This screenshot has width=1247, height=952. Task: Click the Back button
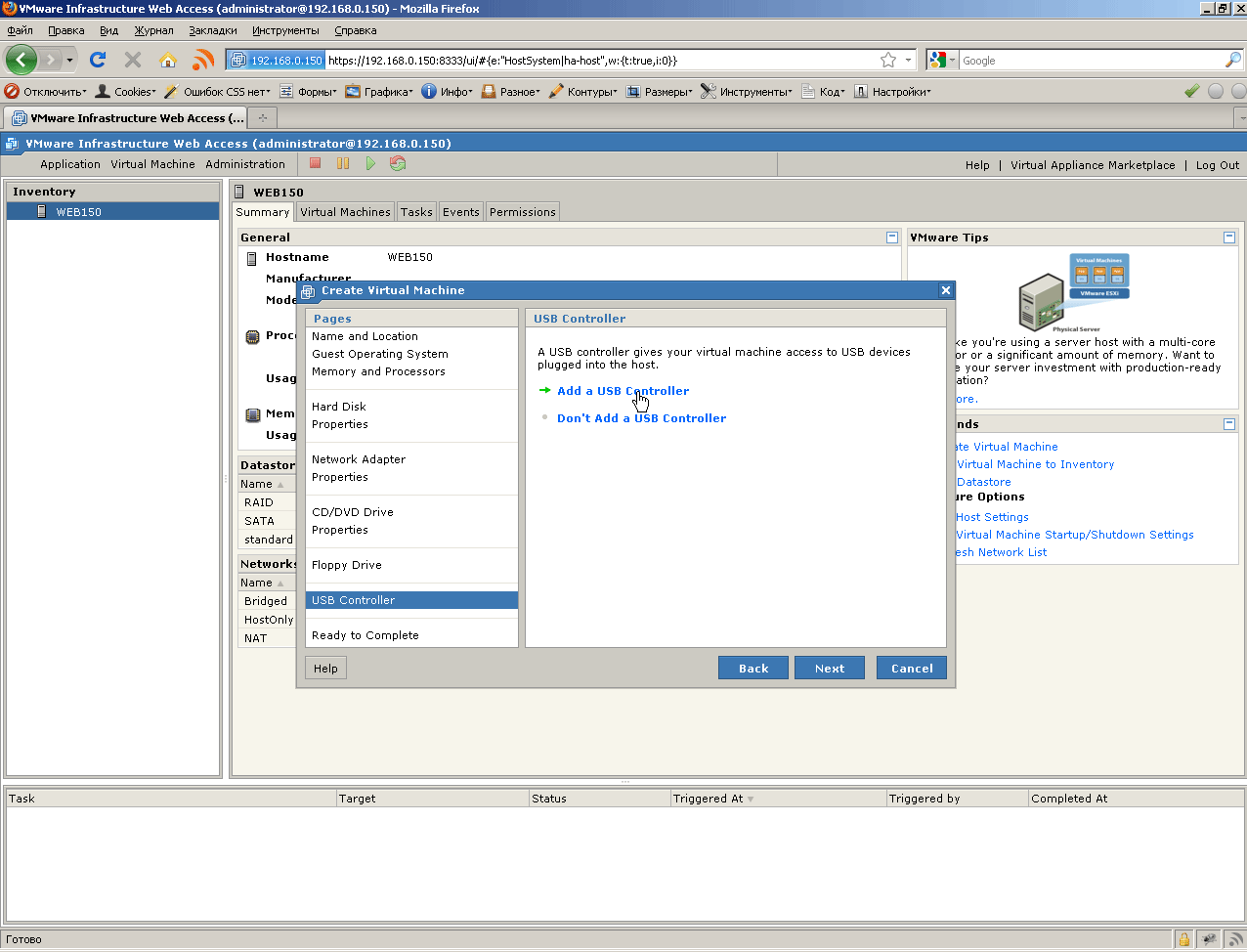point(753,669)
